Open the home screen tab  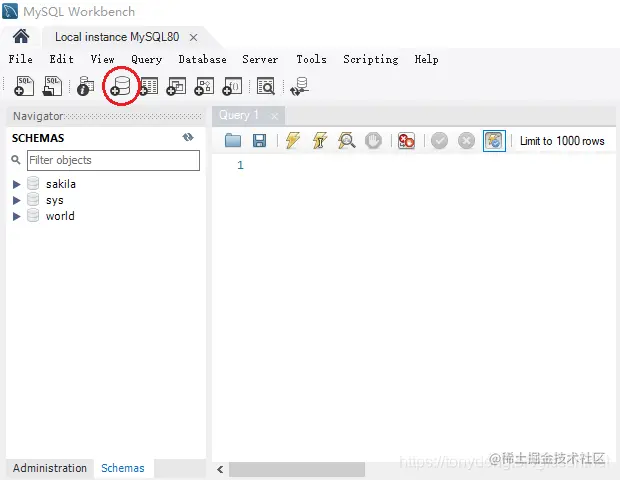tap(21, 37)
